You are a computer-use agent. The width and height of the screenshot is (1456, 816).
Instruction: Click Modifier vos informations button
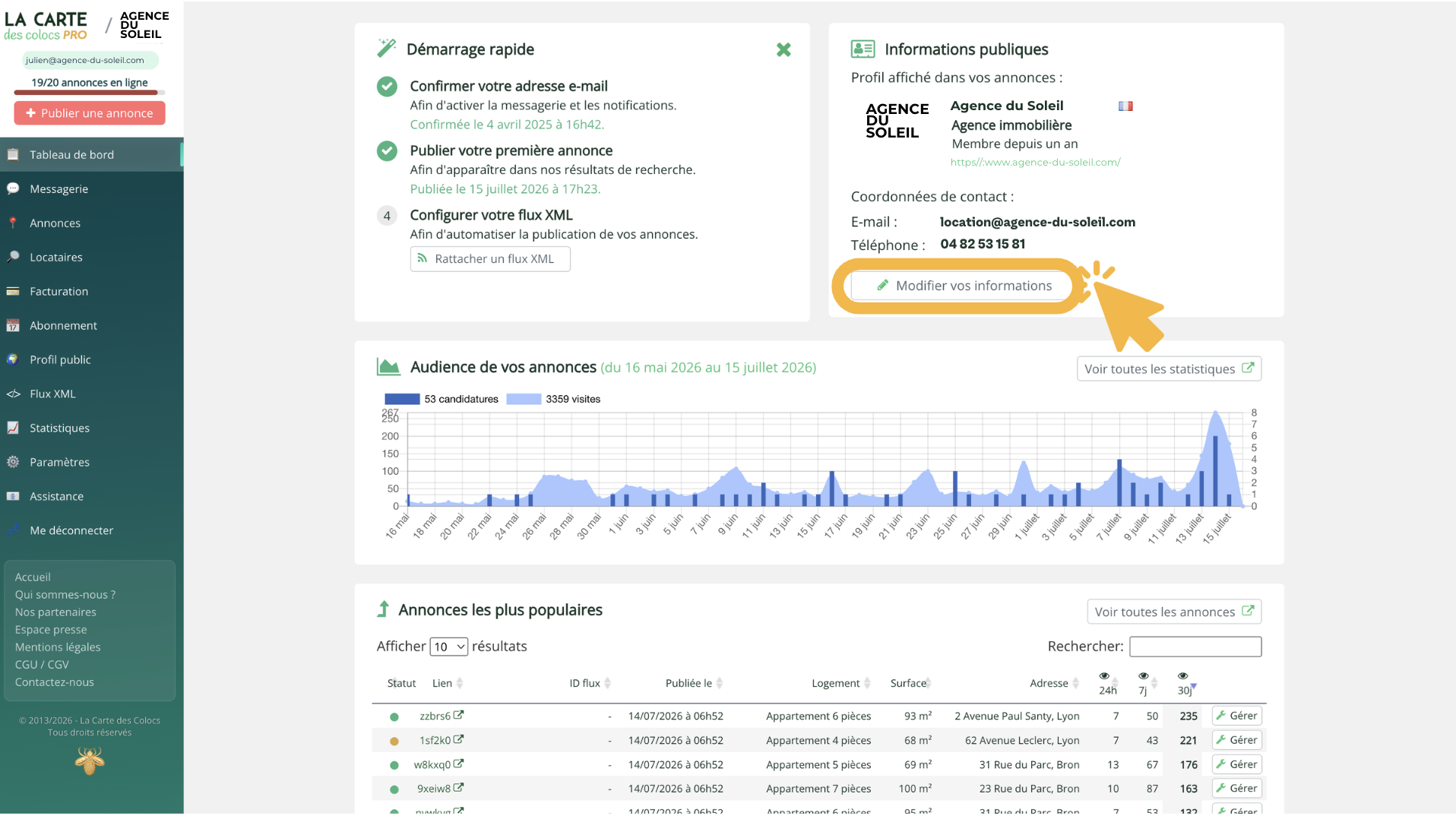coord(962,286)
